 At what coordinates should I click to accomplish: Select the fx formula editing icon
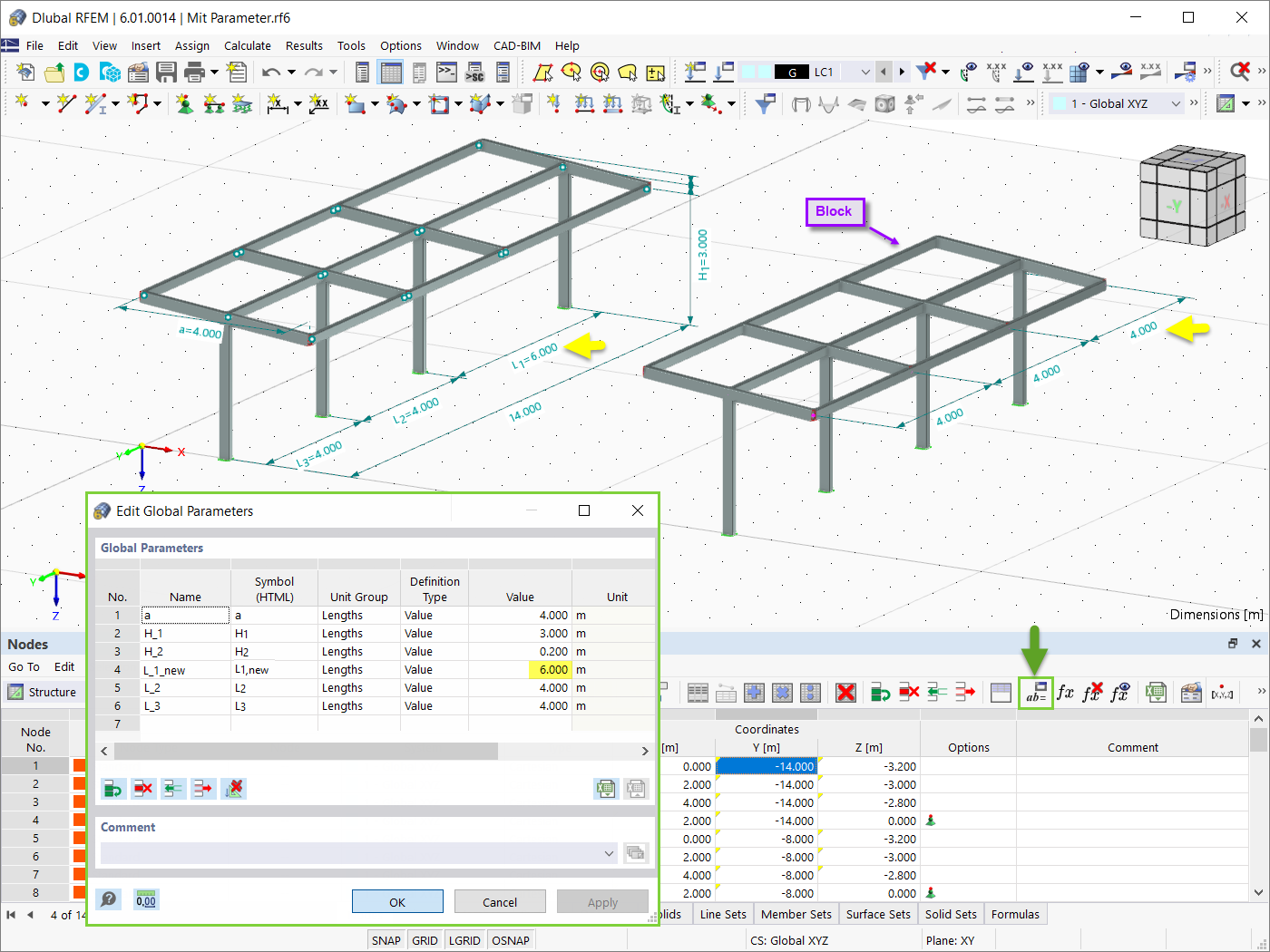pos(1066,692)
